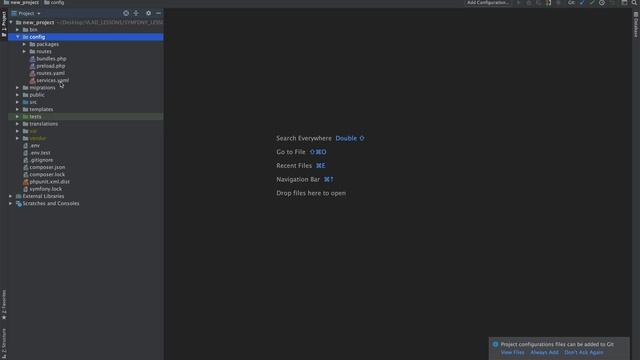Expand the packages folder arrow
The height and width of the screenshot is (360, 640).
click(x=24, y=44)
